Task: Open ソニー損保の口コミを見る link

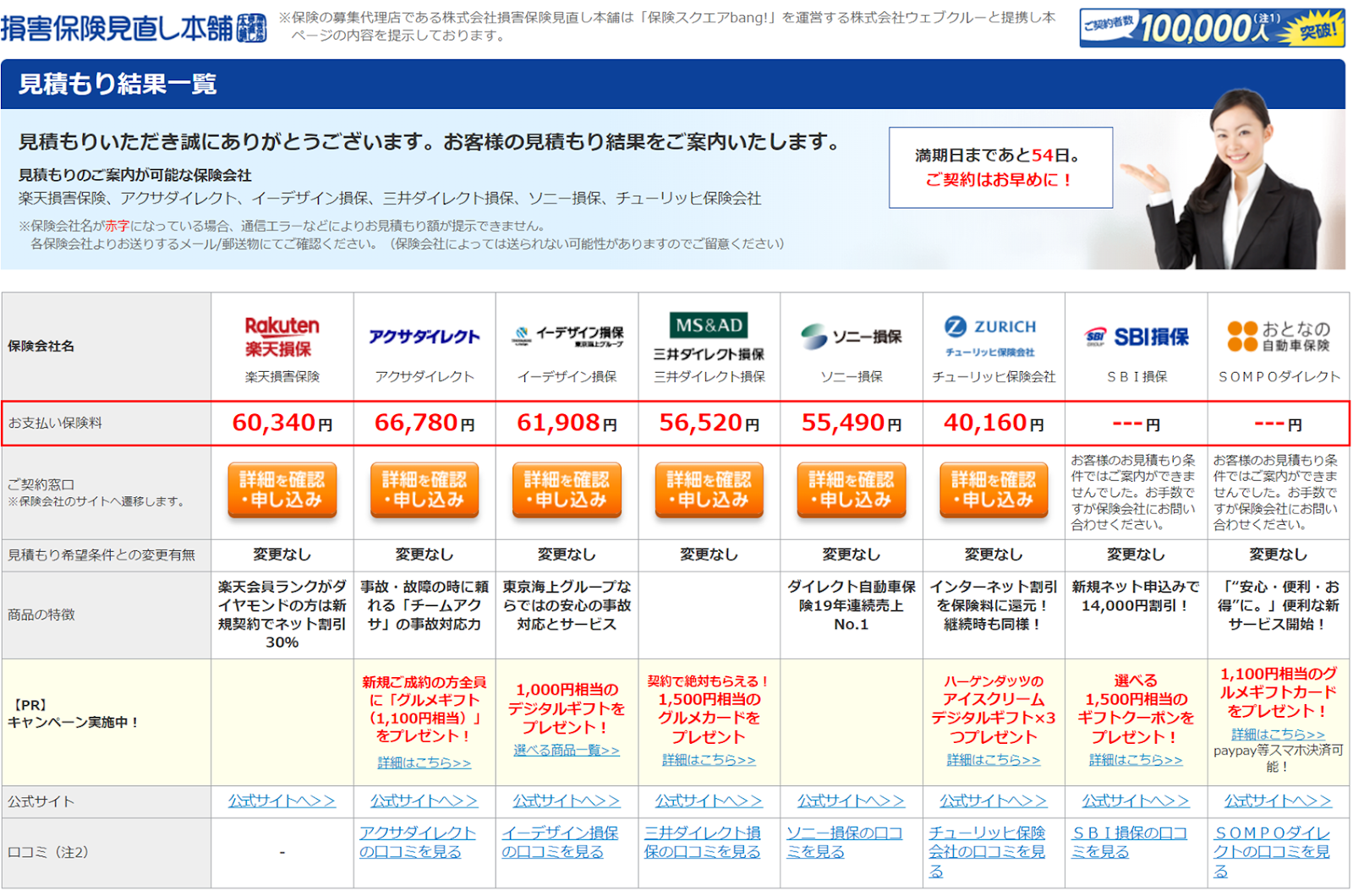Action: point(845,842)
